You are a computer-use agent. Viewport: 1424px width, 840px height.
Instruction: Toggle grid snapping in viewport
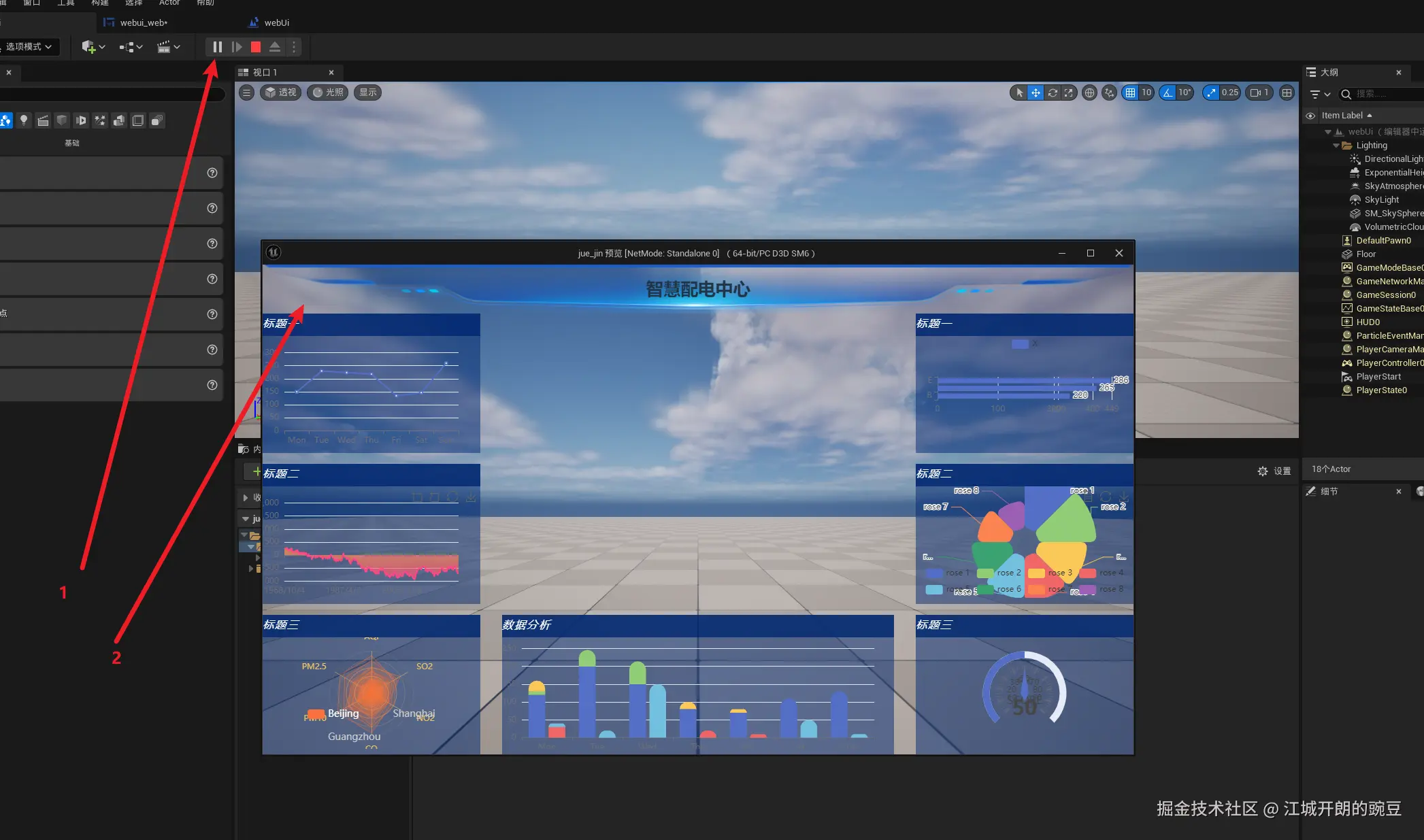(x=1130, y=93)
